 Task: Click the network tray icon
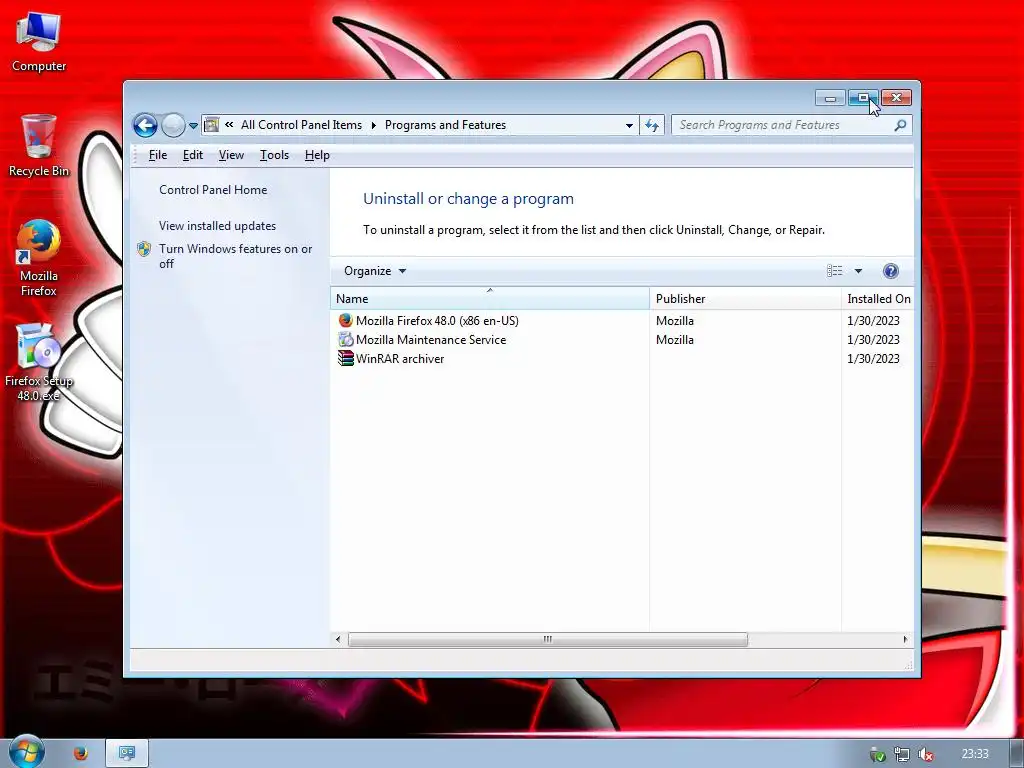coord(901,754)
